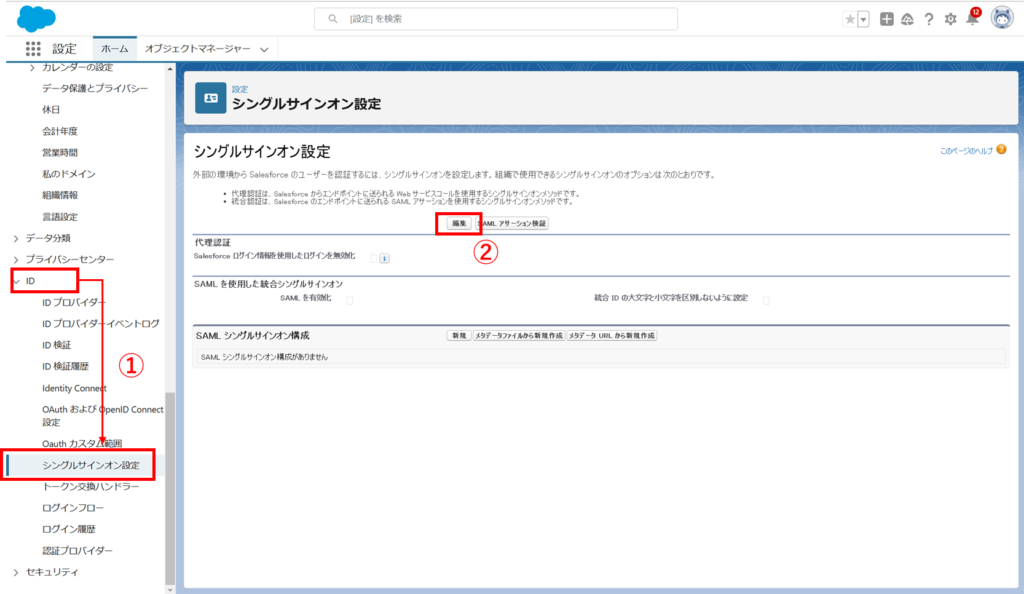Screen dimensions: 1024x594
Task: Open 営業時間 in the sidebar
Action: pyautogui.click(x=60, y=153)
